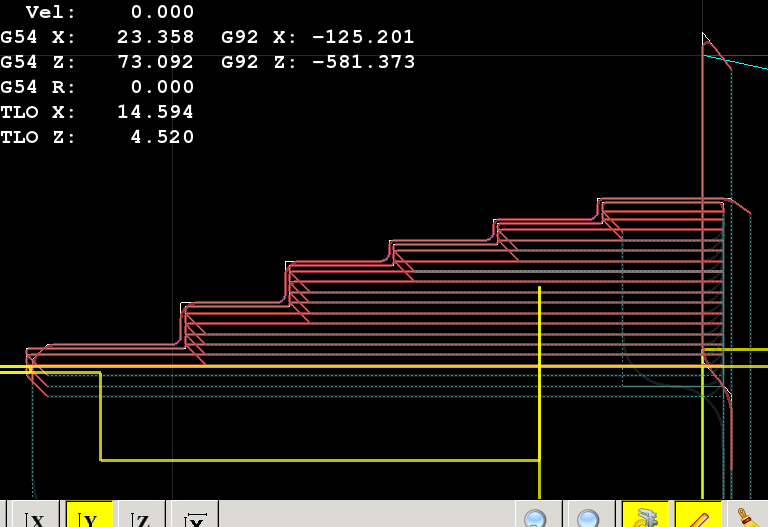Switch preview to the X view
Screen dimensions: 768x527
(35, 517)
